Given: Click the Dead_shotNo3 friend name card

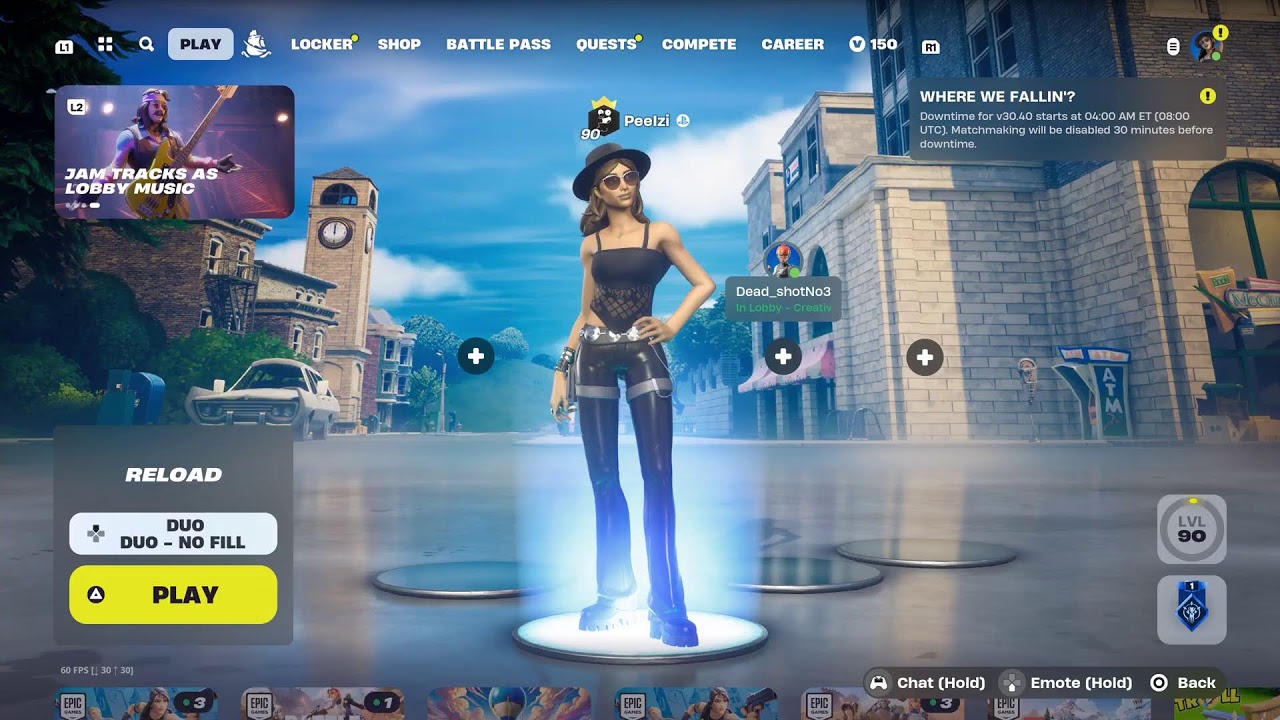Looking at the screenshot, I should [x=783, y=299].
